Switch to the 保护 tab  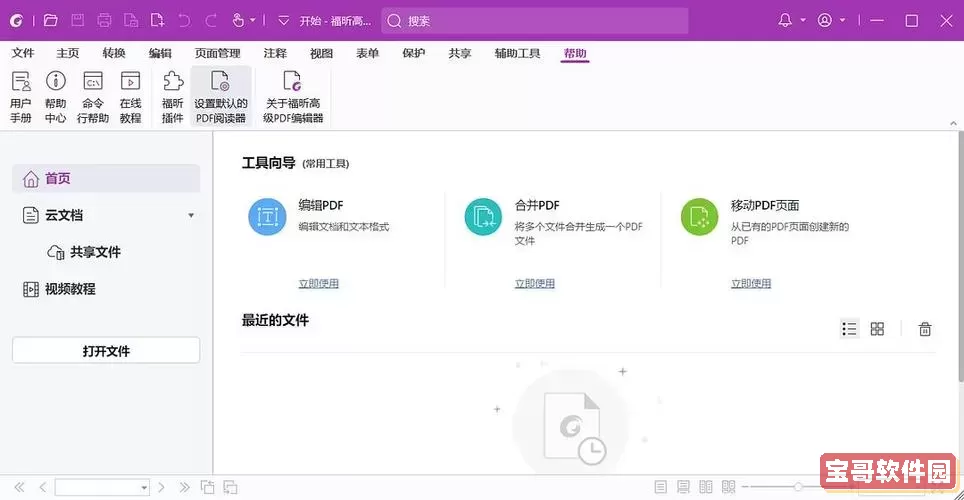pos(413,53)
